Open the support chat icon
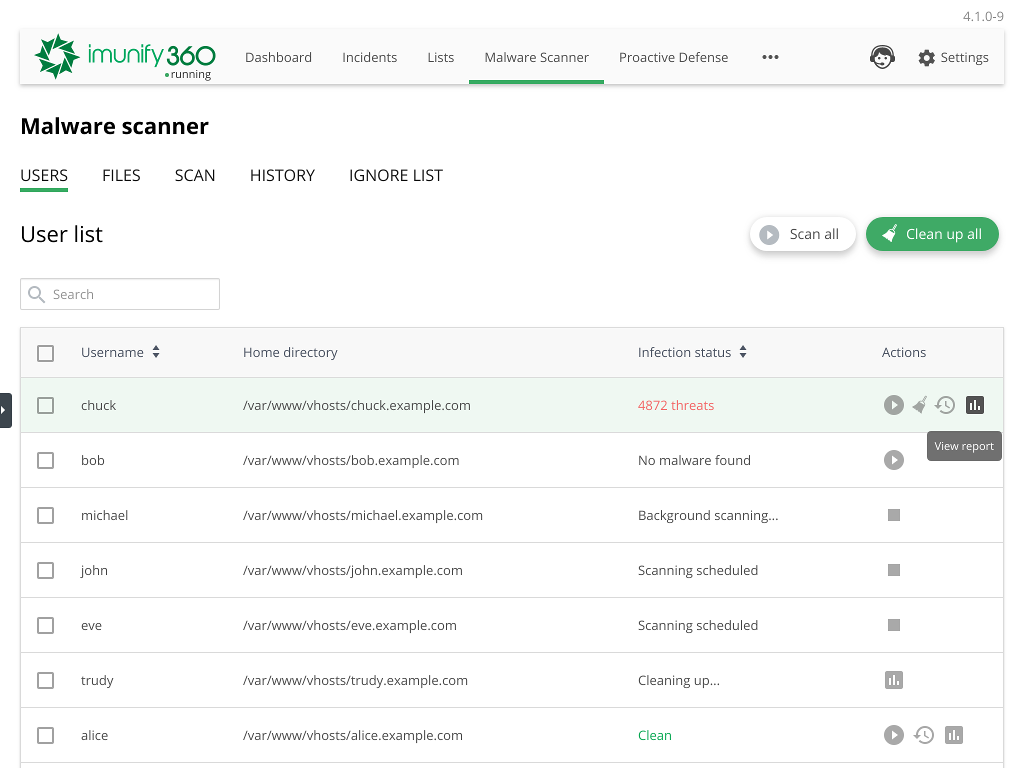 pyautogui.click(x=882, y=57)
